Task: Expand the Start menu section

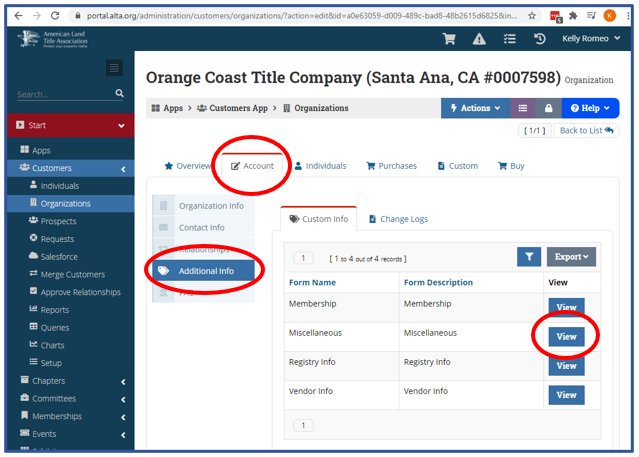Action: (71, 125)
